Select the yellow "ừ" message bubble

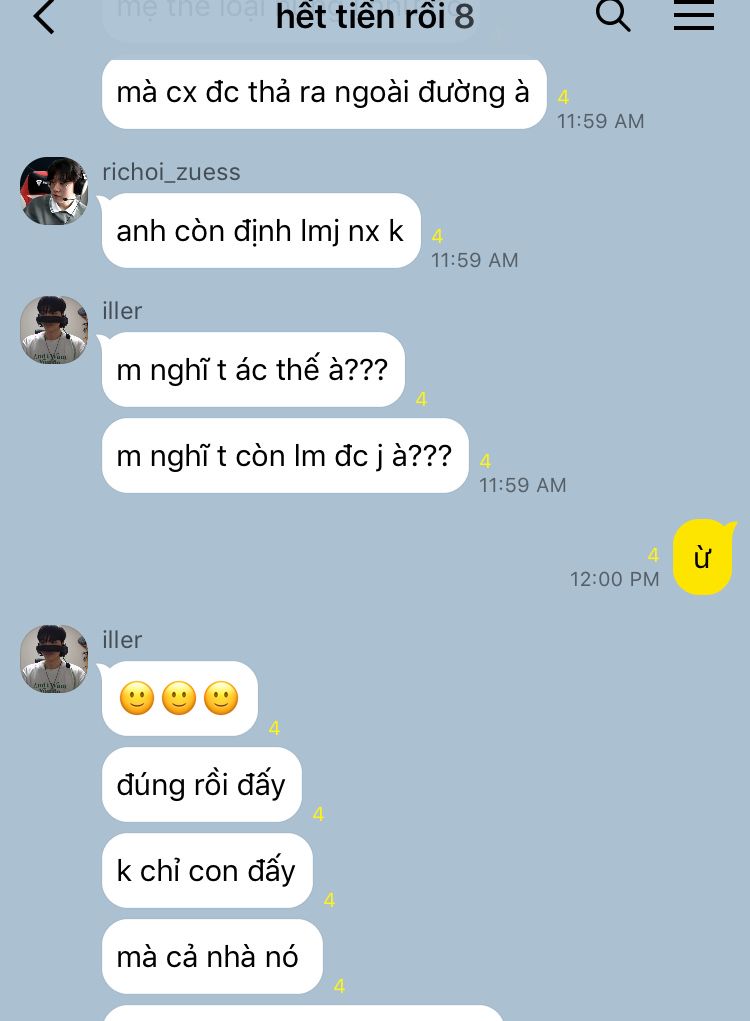703,557
